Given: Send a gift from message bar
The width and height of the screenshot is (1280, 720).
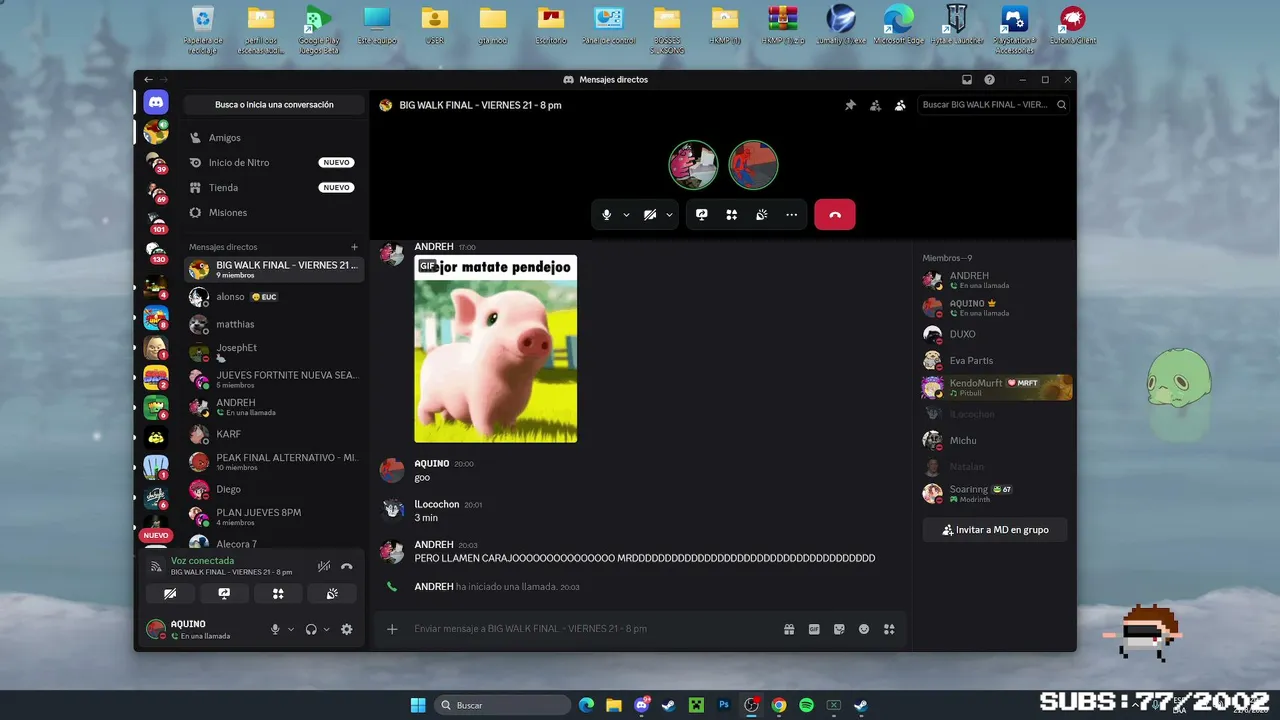Looking at the screenshot, I should [789, 629].
